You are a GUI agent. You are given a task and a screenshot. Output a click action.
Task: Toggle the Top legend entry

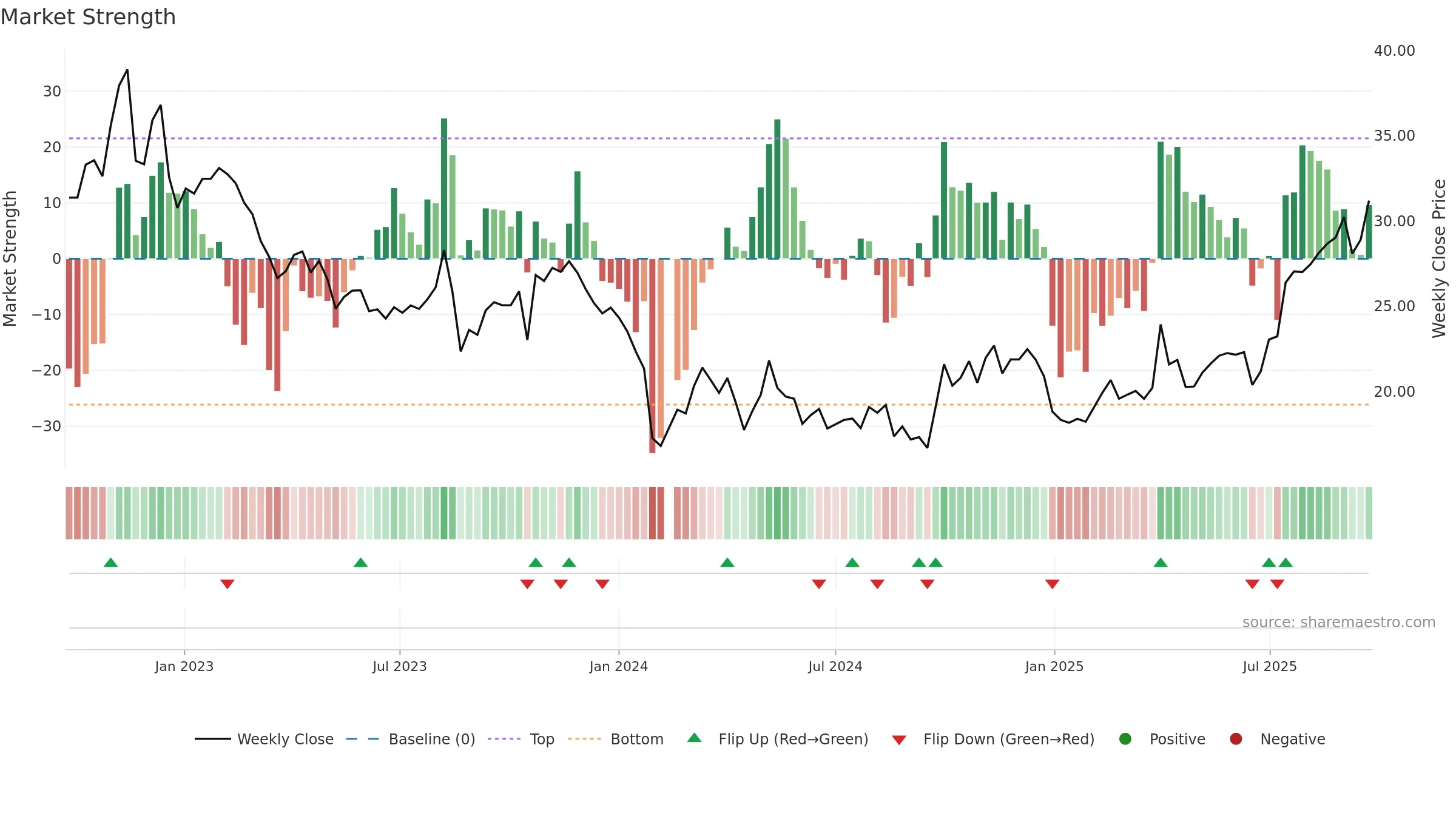click(x=521, y=739)
